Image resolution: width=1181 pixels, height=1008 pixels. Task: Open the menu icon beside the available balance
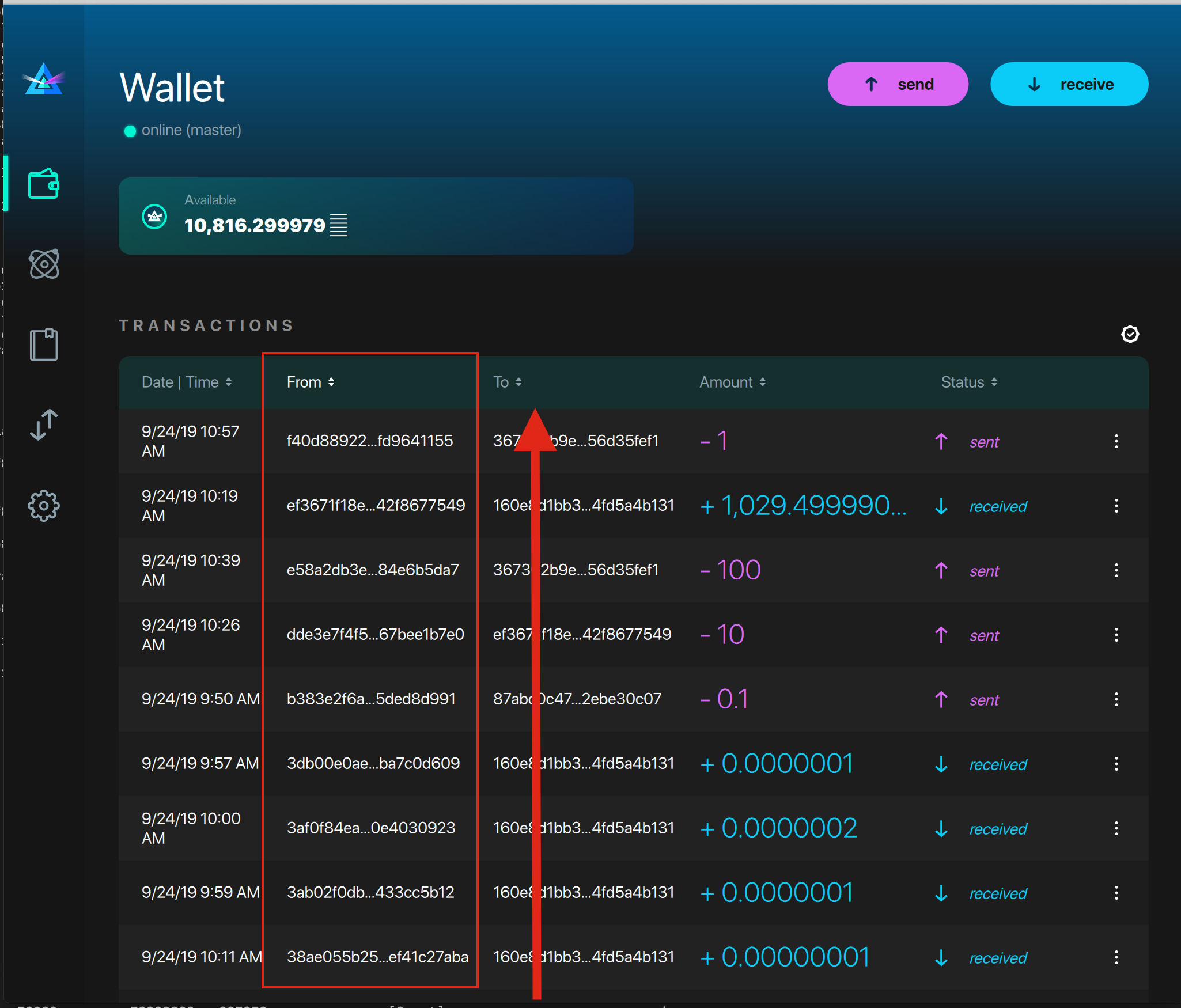(338, 225)
